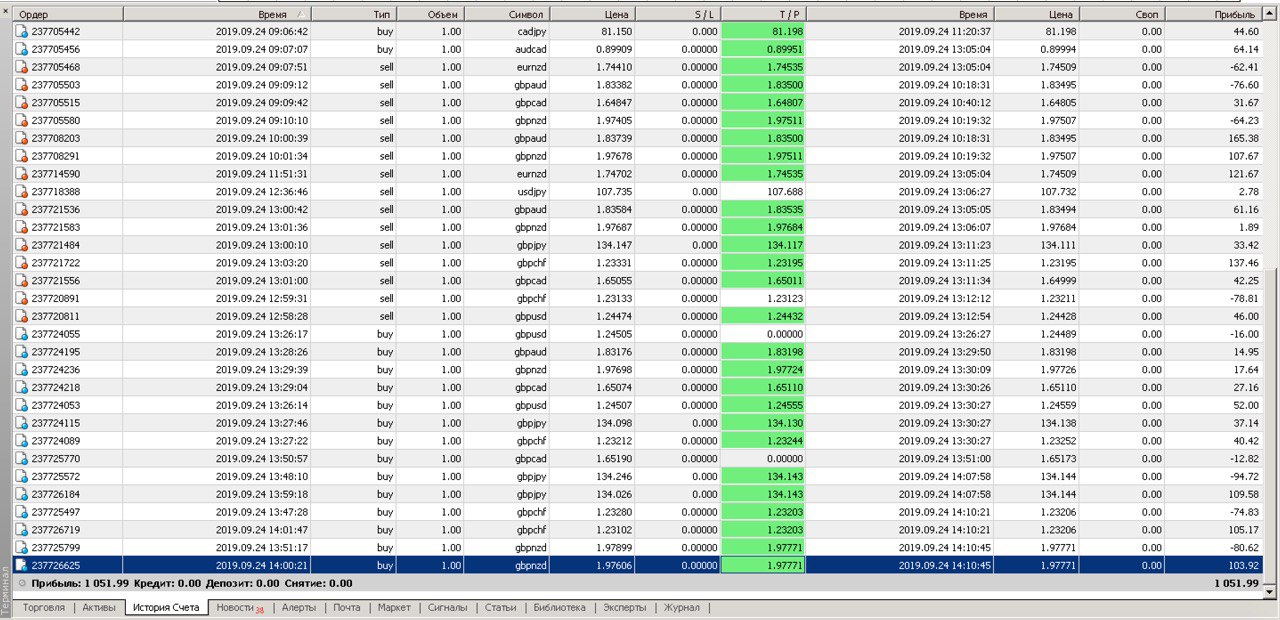Select the icon beside order 237721556
This screenshot has width=1280, height=620.
[21, 281]
